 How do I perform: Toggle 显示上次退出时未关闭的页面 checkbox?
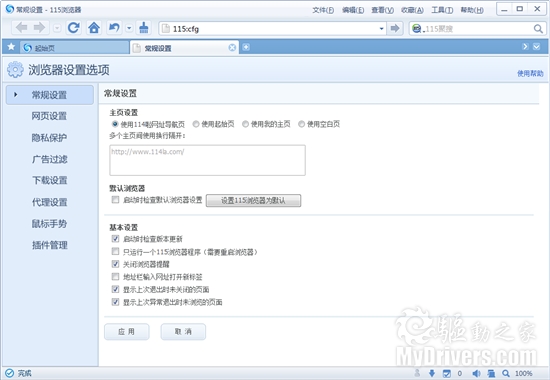[115, 289]
